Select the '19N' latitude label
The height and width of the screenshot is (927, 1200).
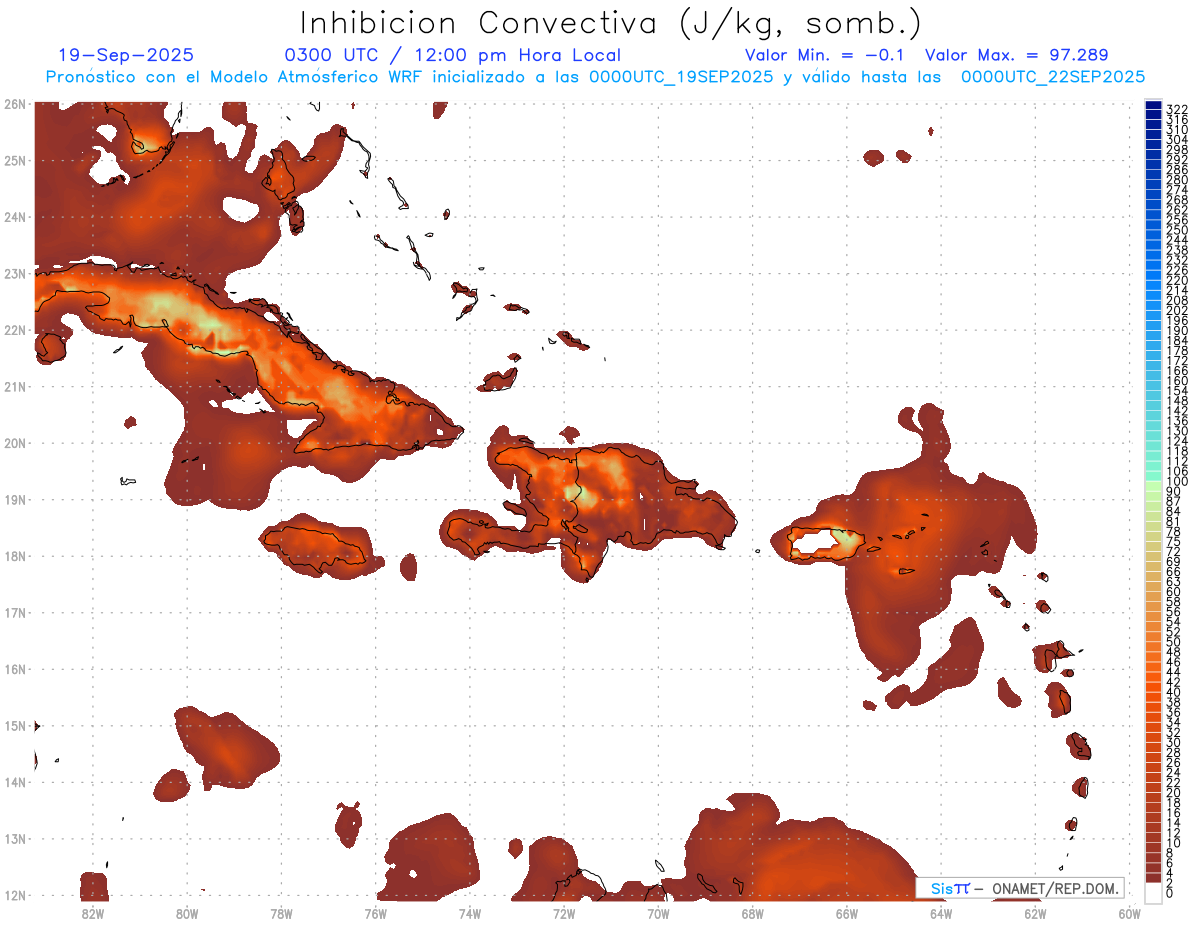click(15, 499)
